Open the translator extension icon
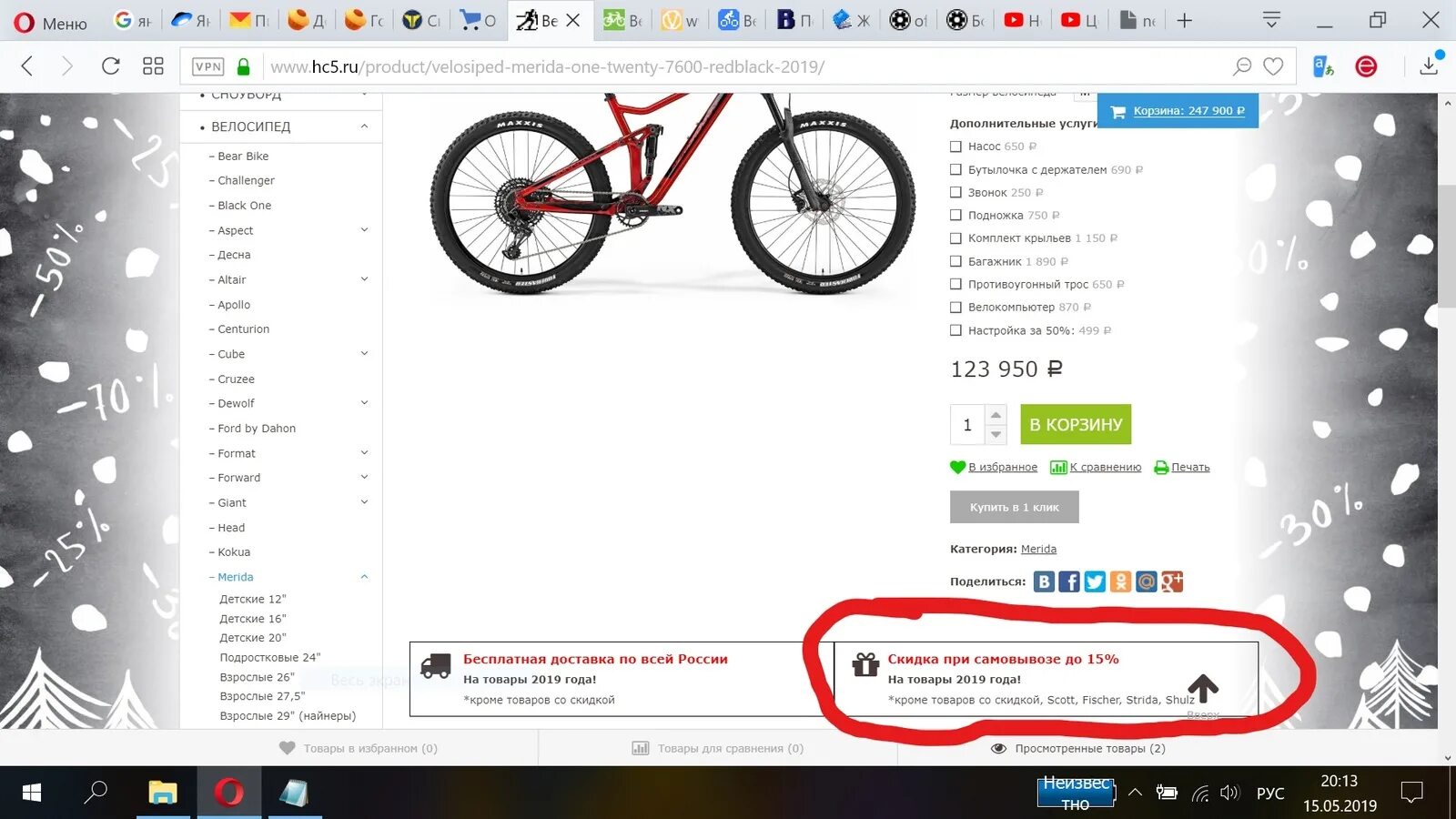The height and width of the screenshot is (819, 1456). click(1323, 66)
